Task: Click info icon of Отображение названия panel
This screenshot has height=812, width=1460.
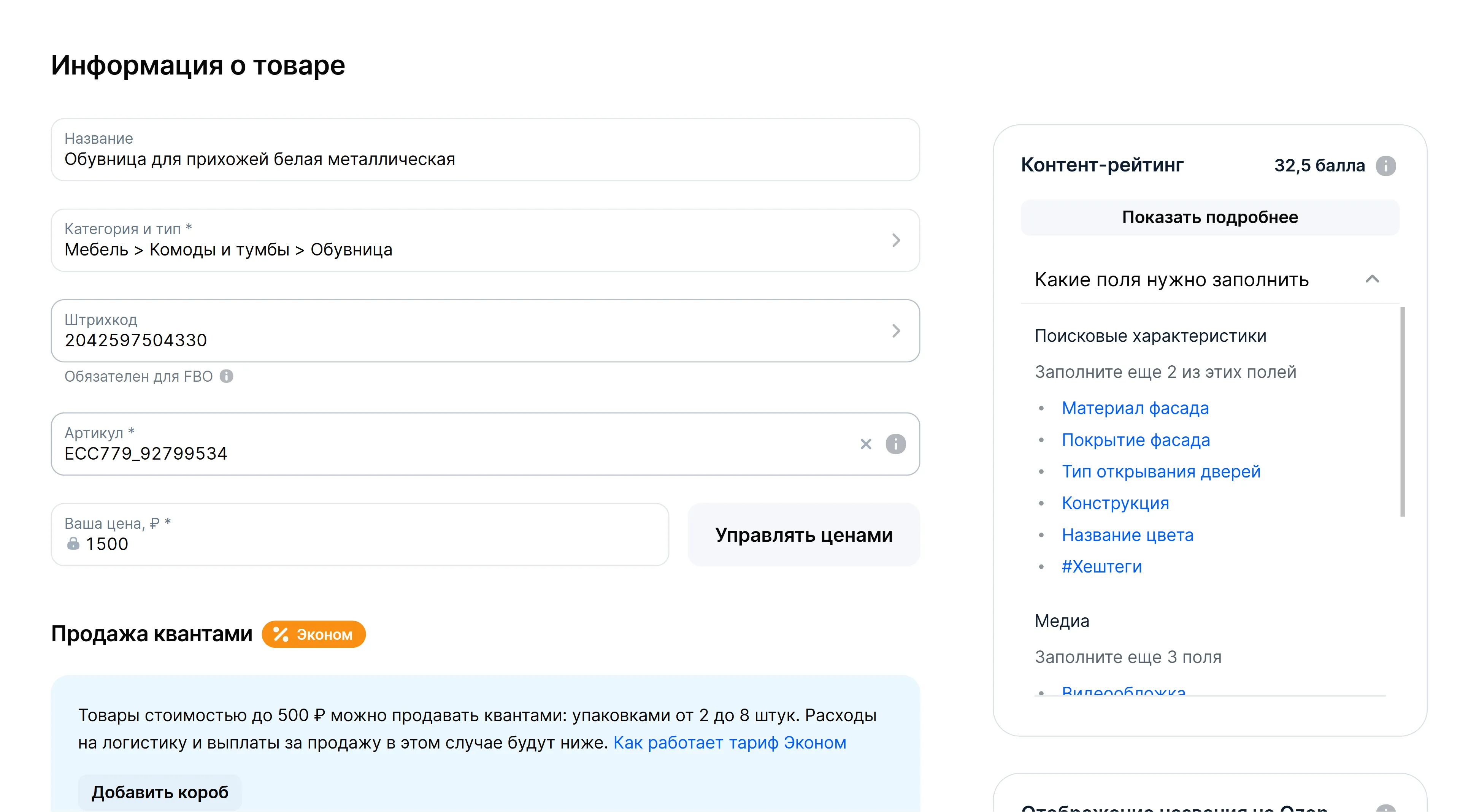Action: tap(1385, 808)
